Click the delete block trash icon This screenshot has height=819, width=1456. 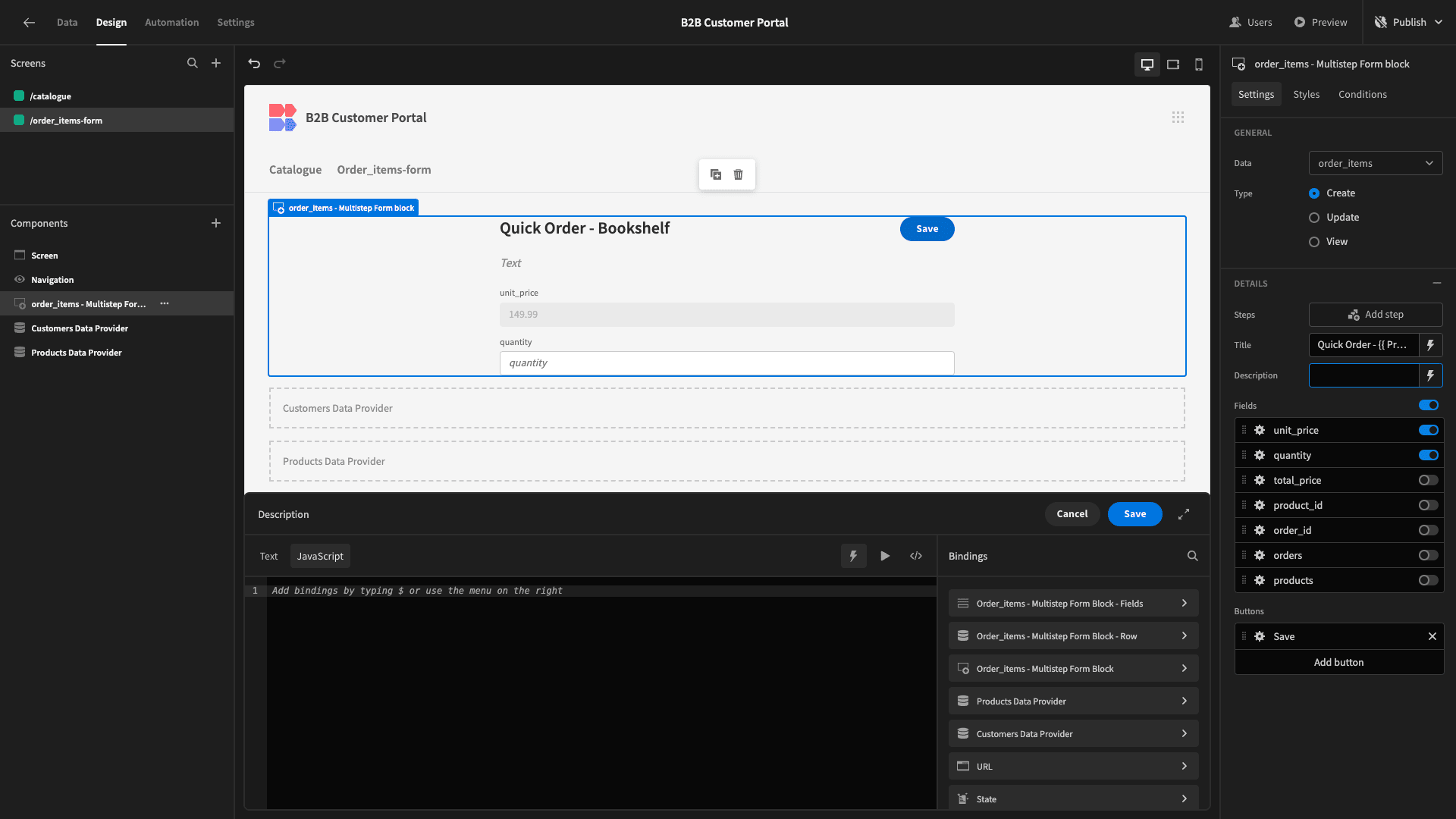[x=738, y=175]
